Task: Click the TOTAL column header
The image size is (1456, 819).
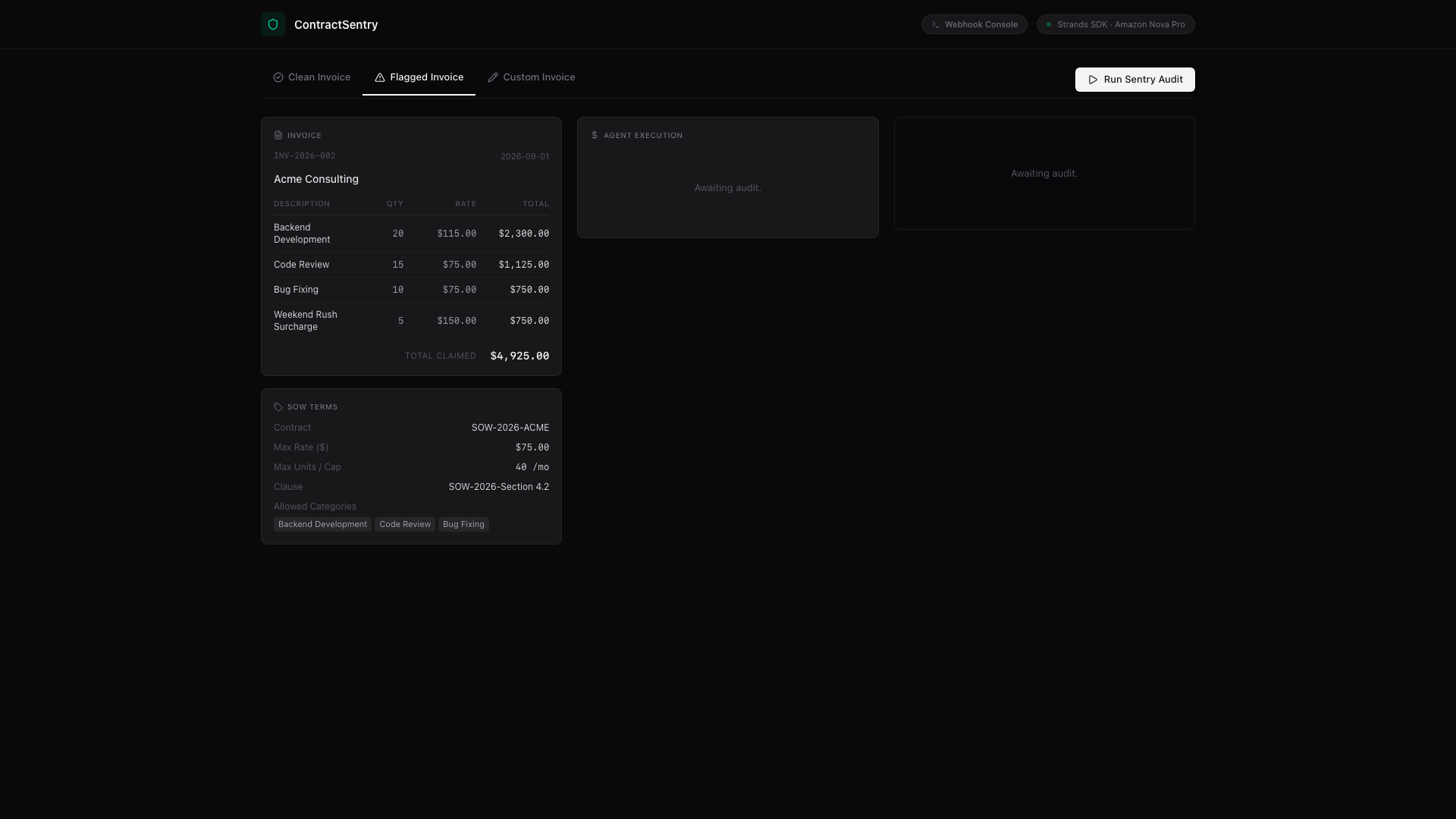Action: tap(535, 204)
